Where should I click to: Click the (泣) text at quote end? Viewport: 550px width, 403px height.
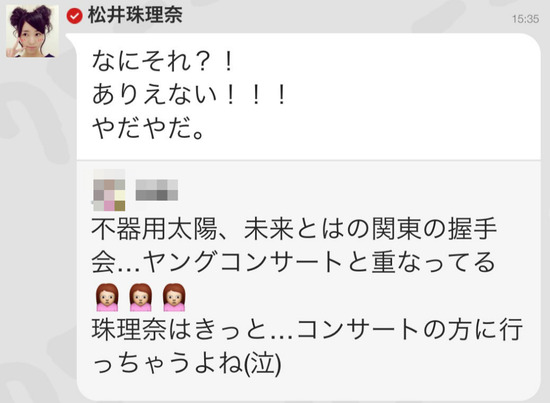262,363
